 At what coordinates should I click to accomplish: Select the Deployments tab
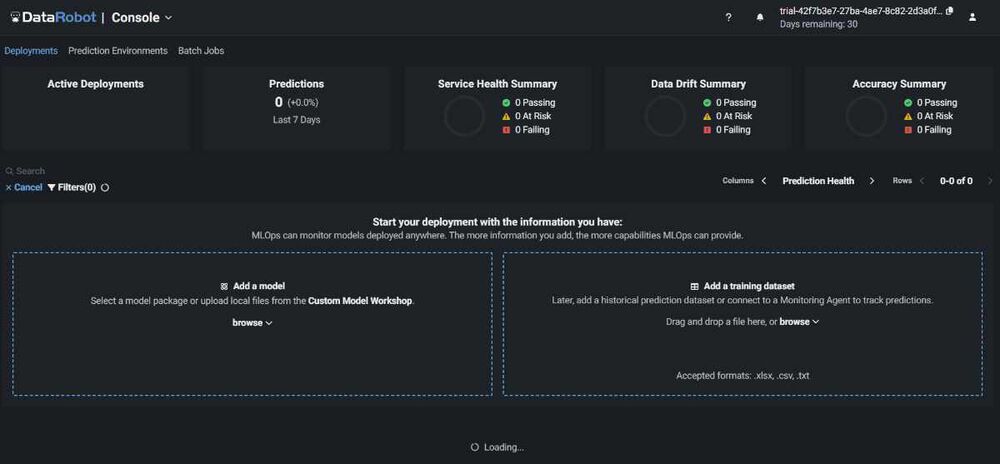tap(31, 51)
